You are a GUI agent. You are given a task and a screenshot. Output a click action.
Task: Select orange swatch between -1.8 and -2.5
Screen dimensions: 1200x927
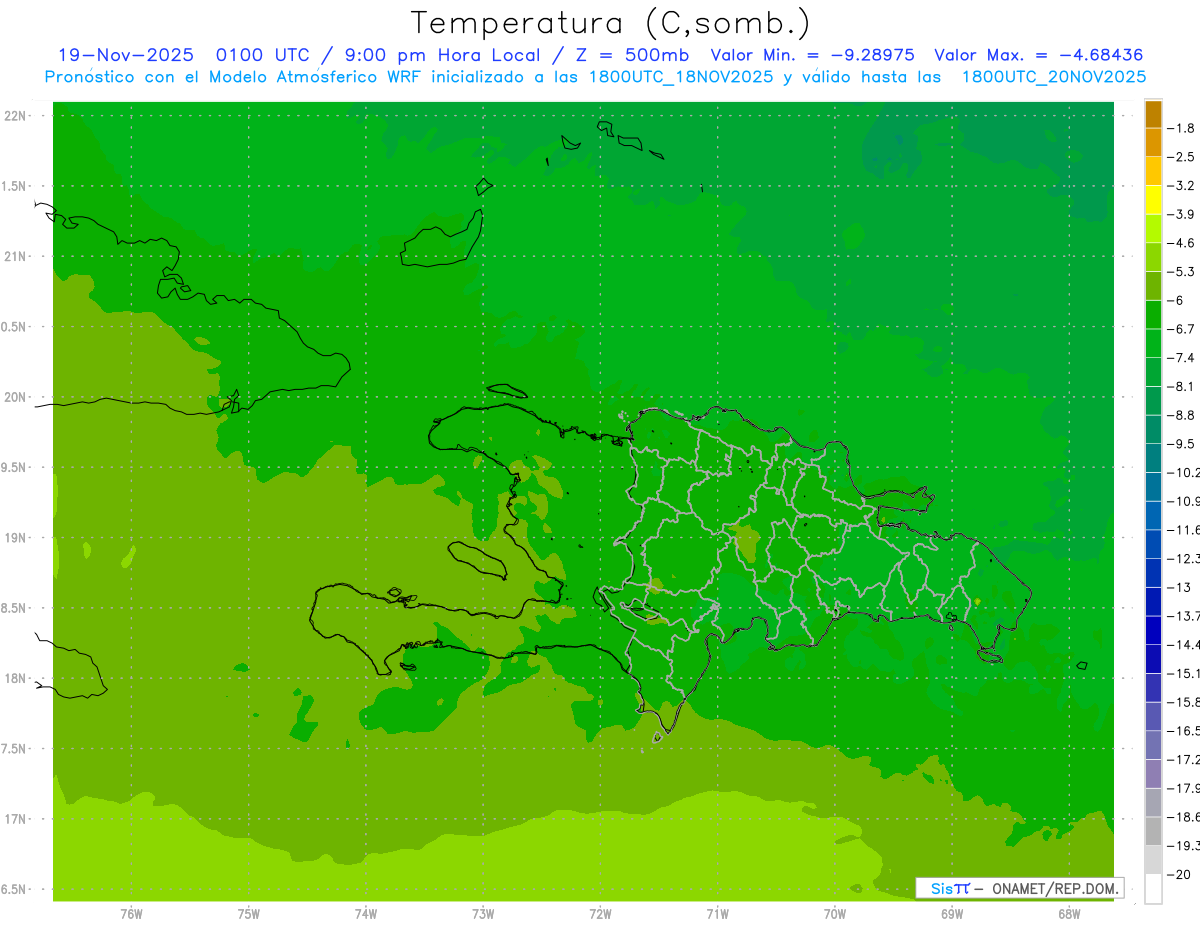[x=1153, y=143]
